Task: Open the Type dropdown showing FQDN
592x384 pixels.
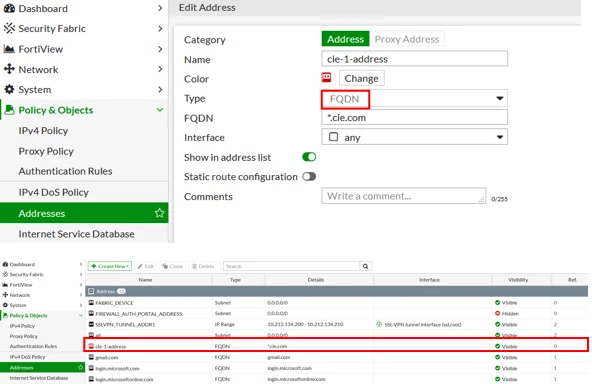Action: click(414, 99)
